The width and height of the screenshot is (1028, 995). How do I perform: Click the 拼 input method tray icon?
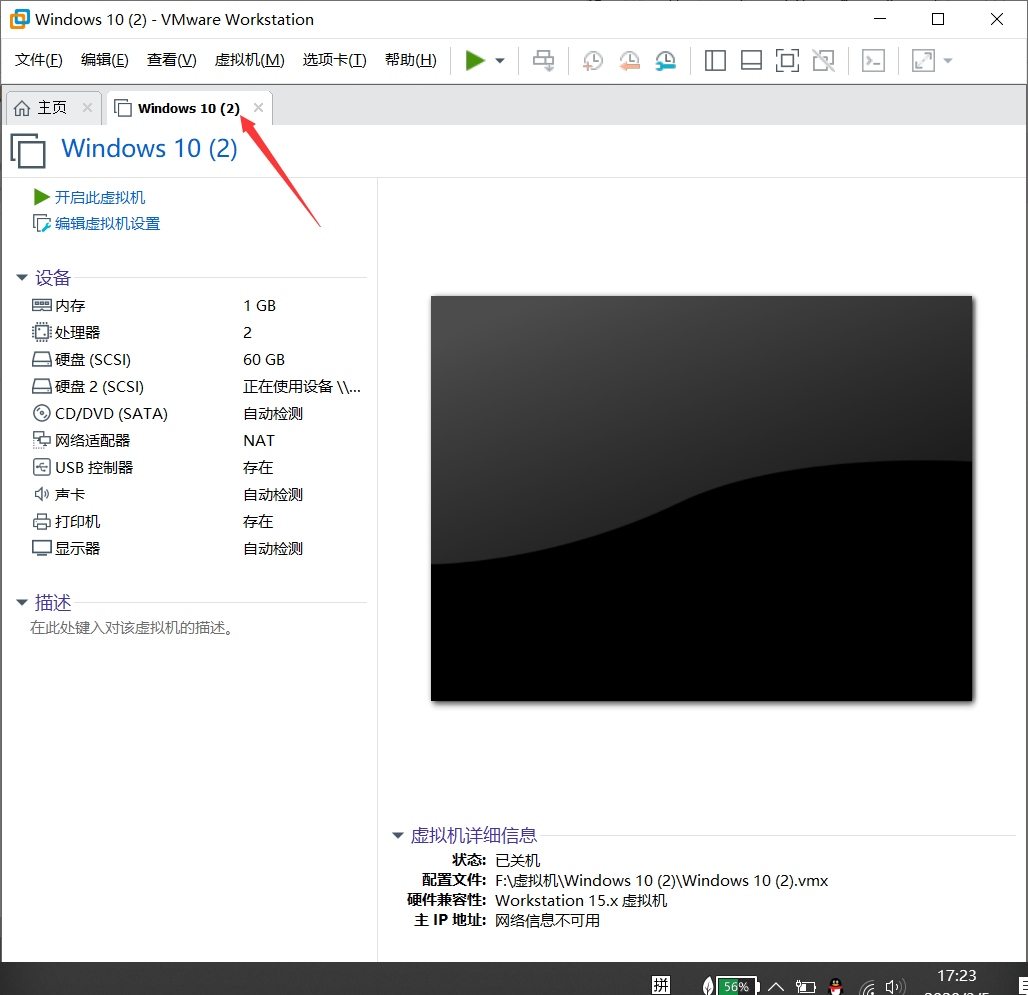click(x=661, y=985)
